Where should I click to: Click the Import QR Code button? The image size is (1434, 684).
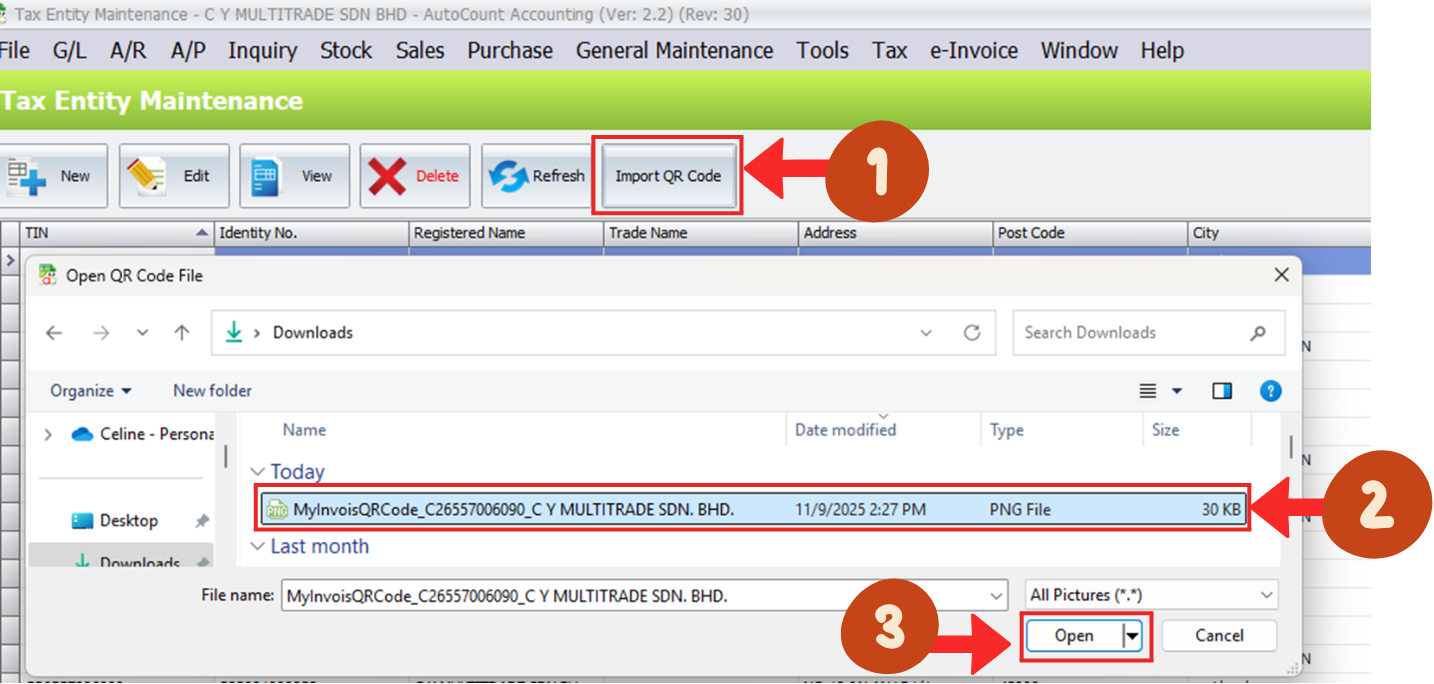pos(668,176)
